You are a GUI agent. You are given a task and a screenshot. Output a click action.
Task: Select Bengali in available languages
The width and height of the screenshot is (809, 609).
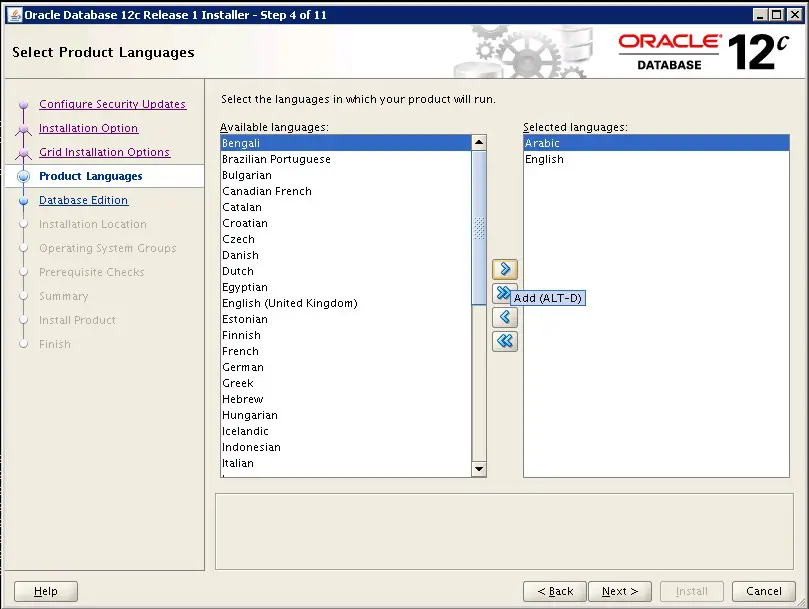click(x=346, y=143)
